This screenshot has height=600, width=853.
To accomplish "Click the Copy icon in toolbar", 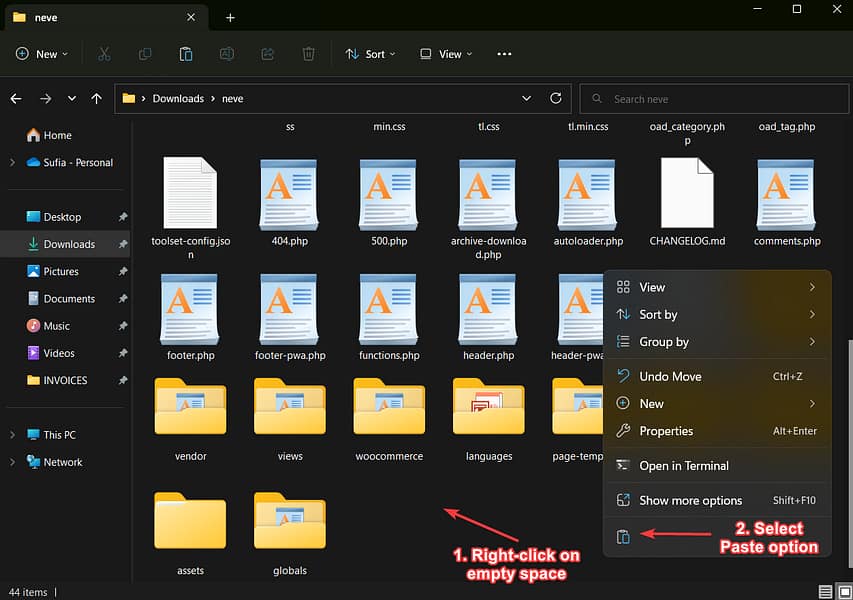I will point(145,54).
